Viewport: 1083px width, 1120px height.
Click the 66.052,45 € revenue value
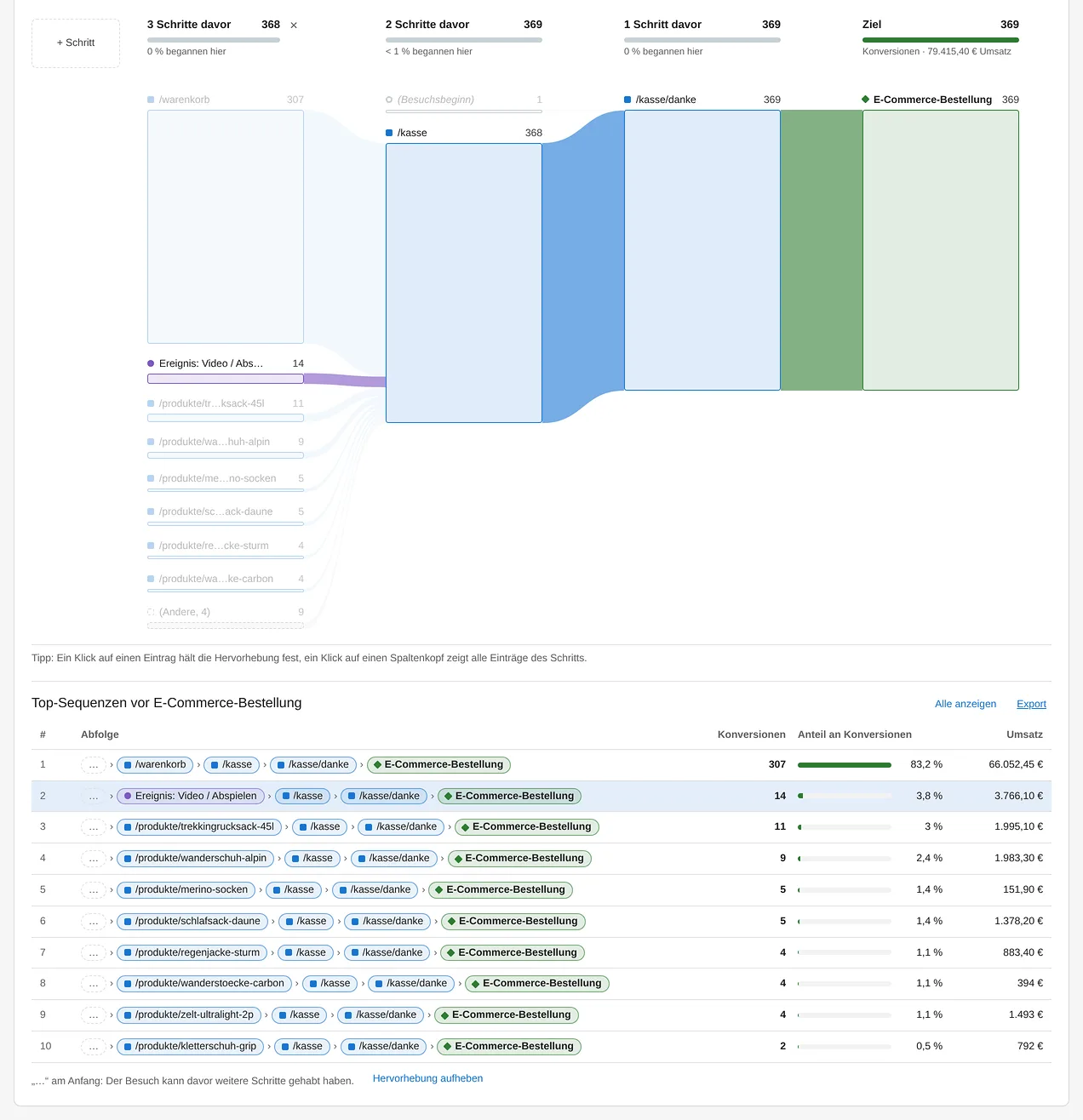click(x=1016, y=765)
